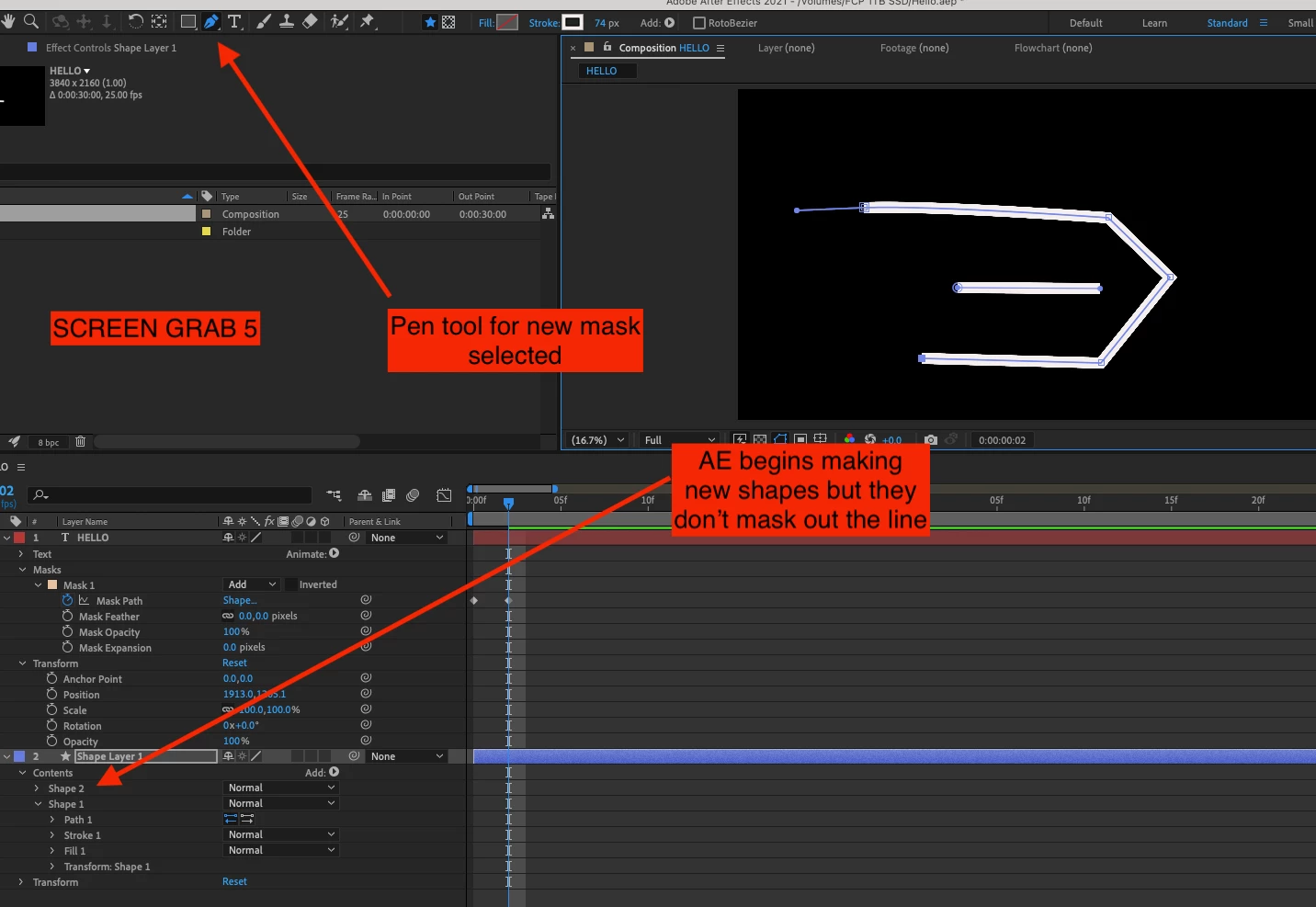Click the Mask Path Shape... link
Viewport: 1316px width, 907px height.
click(240, 600)
